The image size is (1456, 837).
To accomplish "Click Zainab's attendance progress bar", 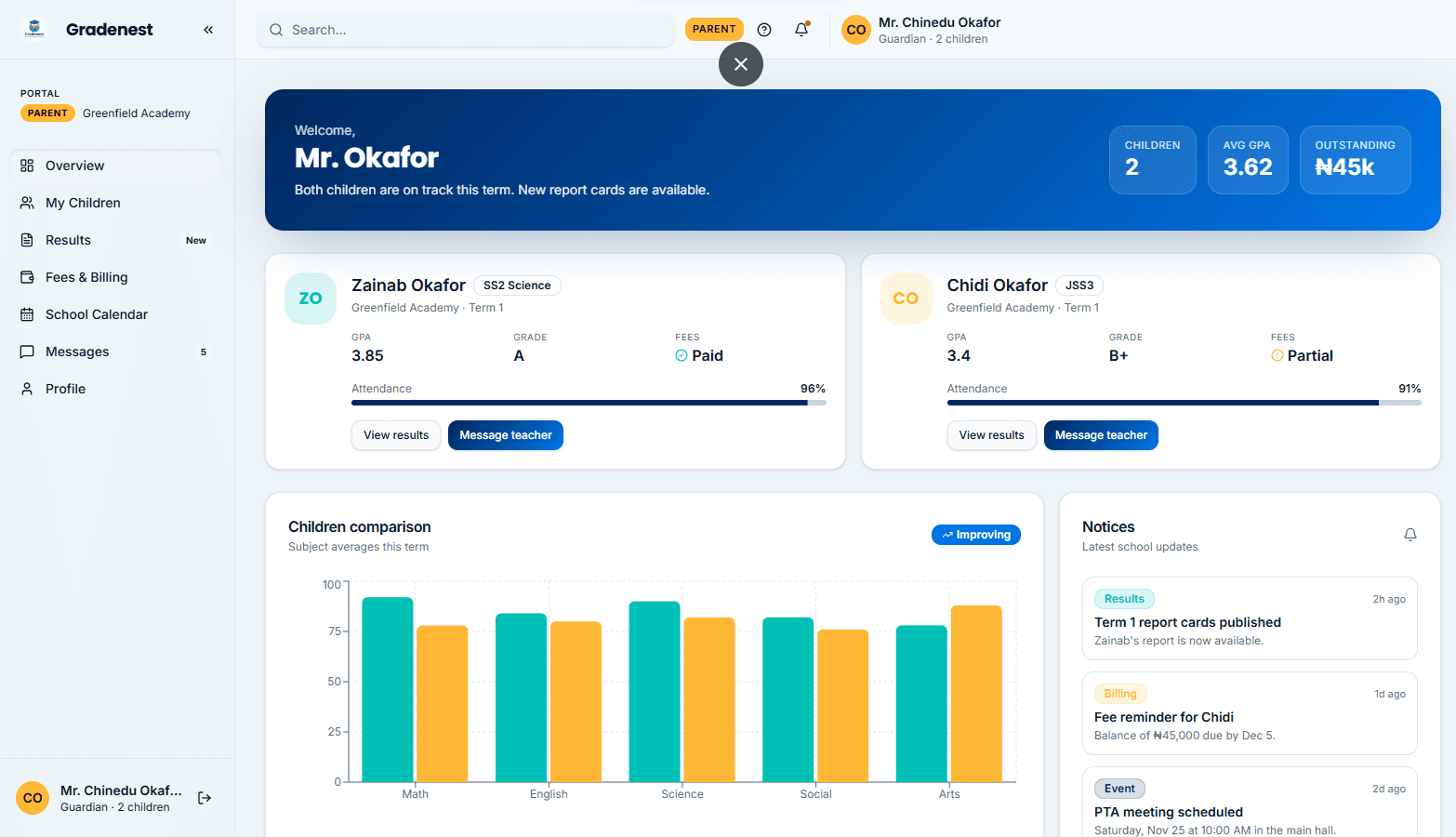I will [x=589, y=403].
